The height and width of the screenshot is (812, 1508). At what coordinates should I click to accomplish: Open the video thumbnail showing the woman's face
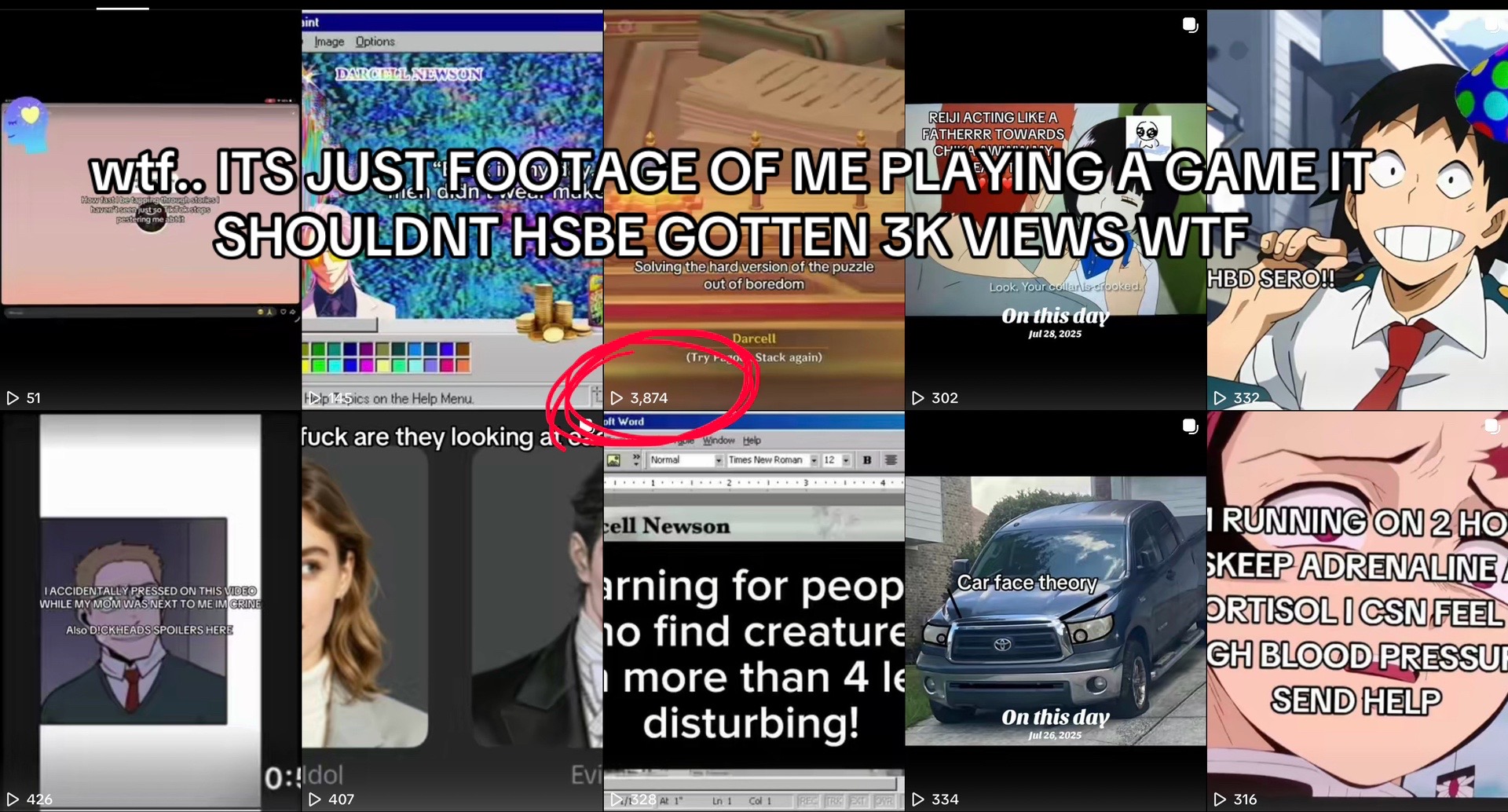click(452, 612)
